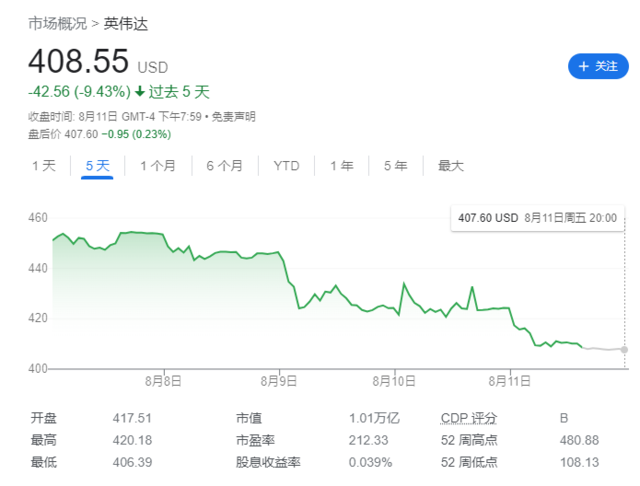The height and width of the screenshot is (486, 640).
Task: Click the 440 y-axis label
Action: 38,268
